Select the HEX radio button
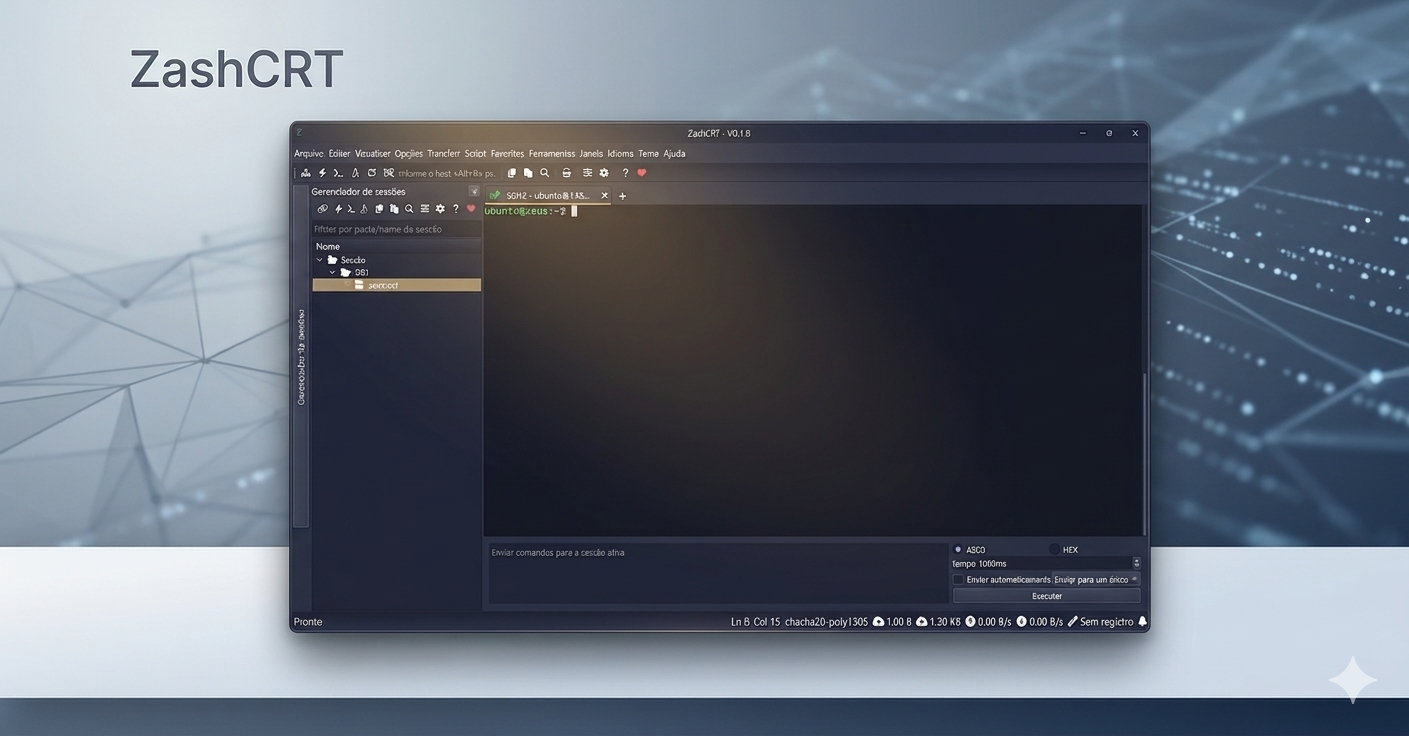The image size is (1409, 736). point(1054,549)
